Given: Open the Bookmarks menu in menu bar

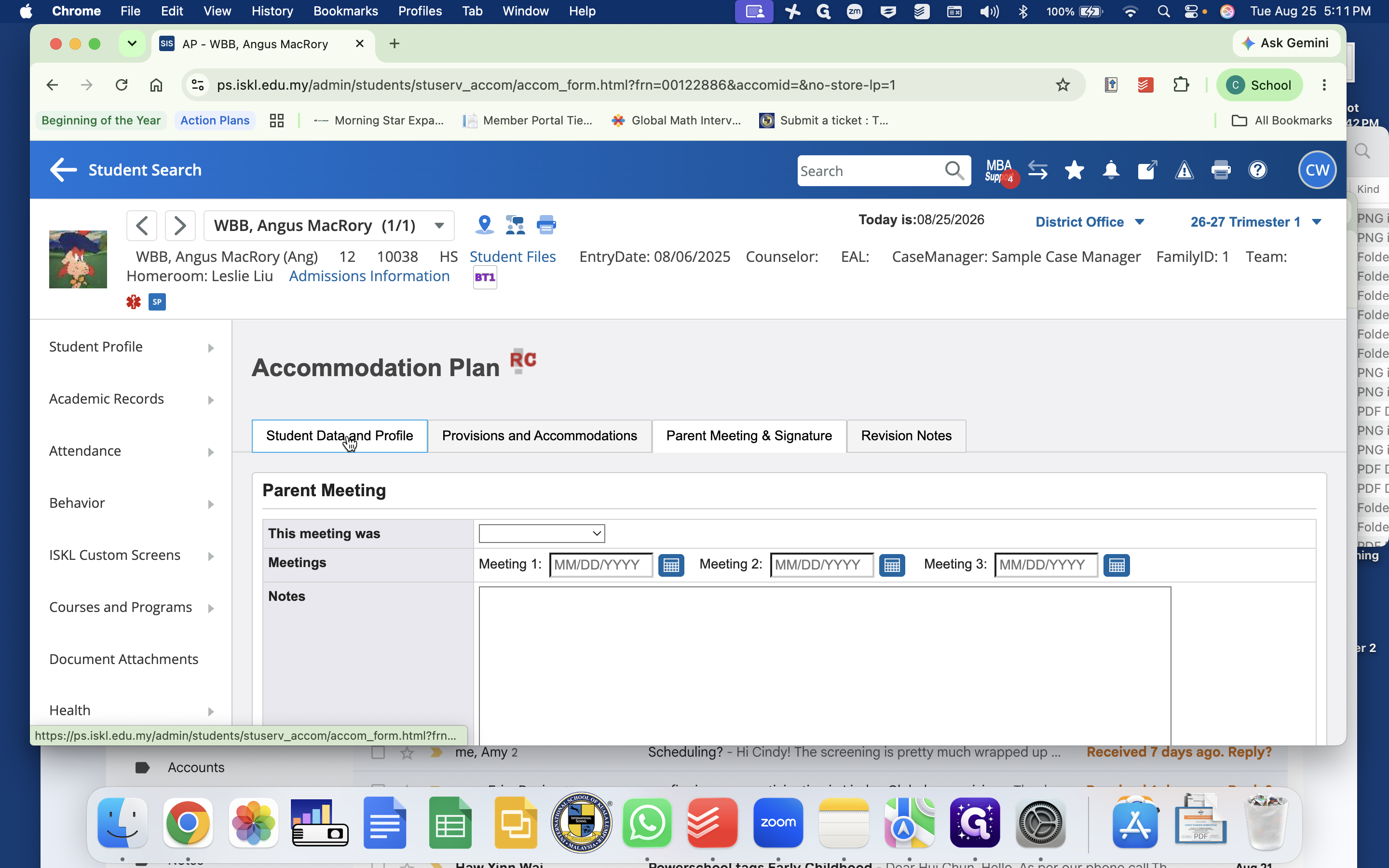Looking at the screenshot, I should click(345, 11).
